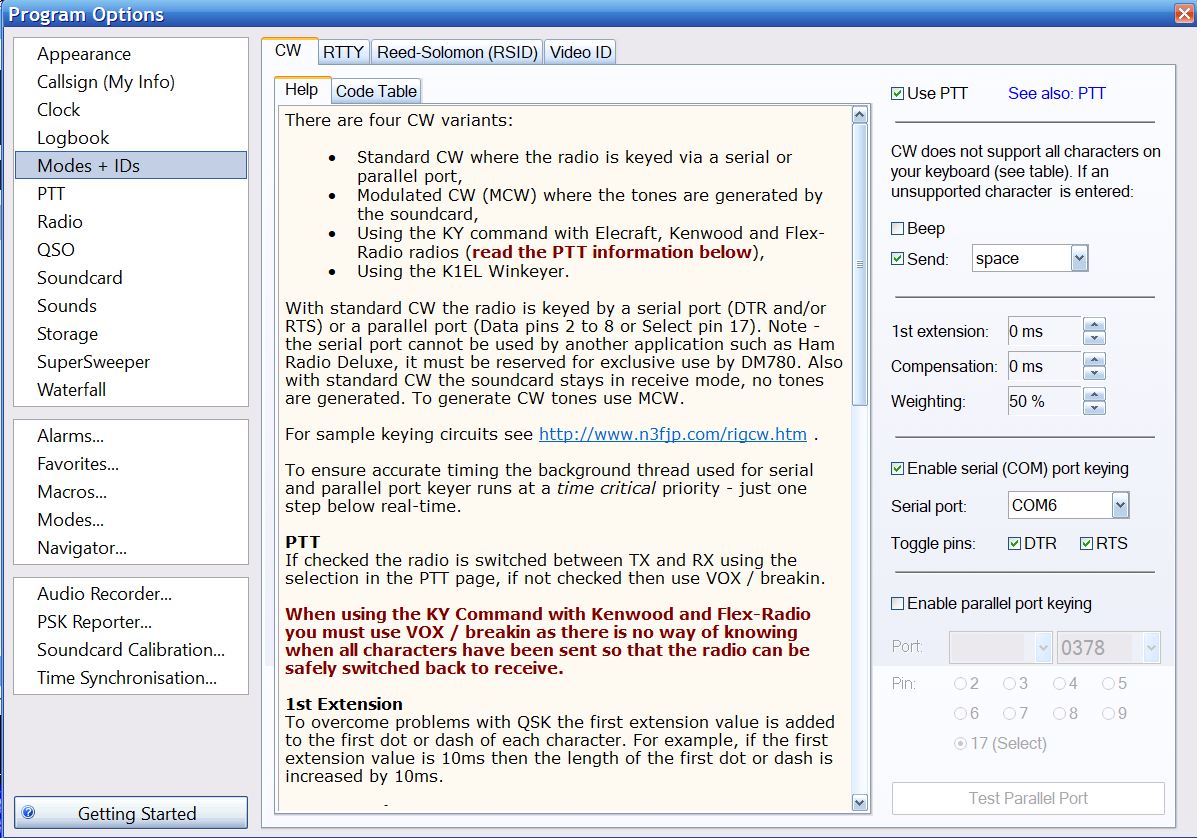Image resolution: width=1197 pixels, height=838 pixels.
Task: Open the Favorites... dialog
Action: pos(131,464)
